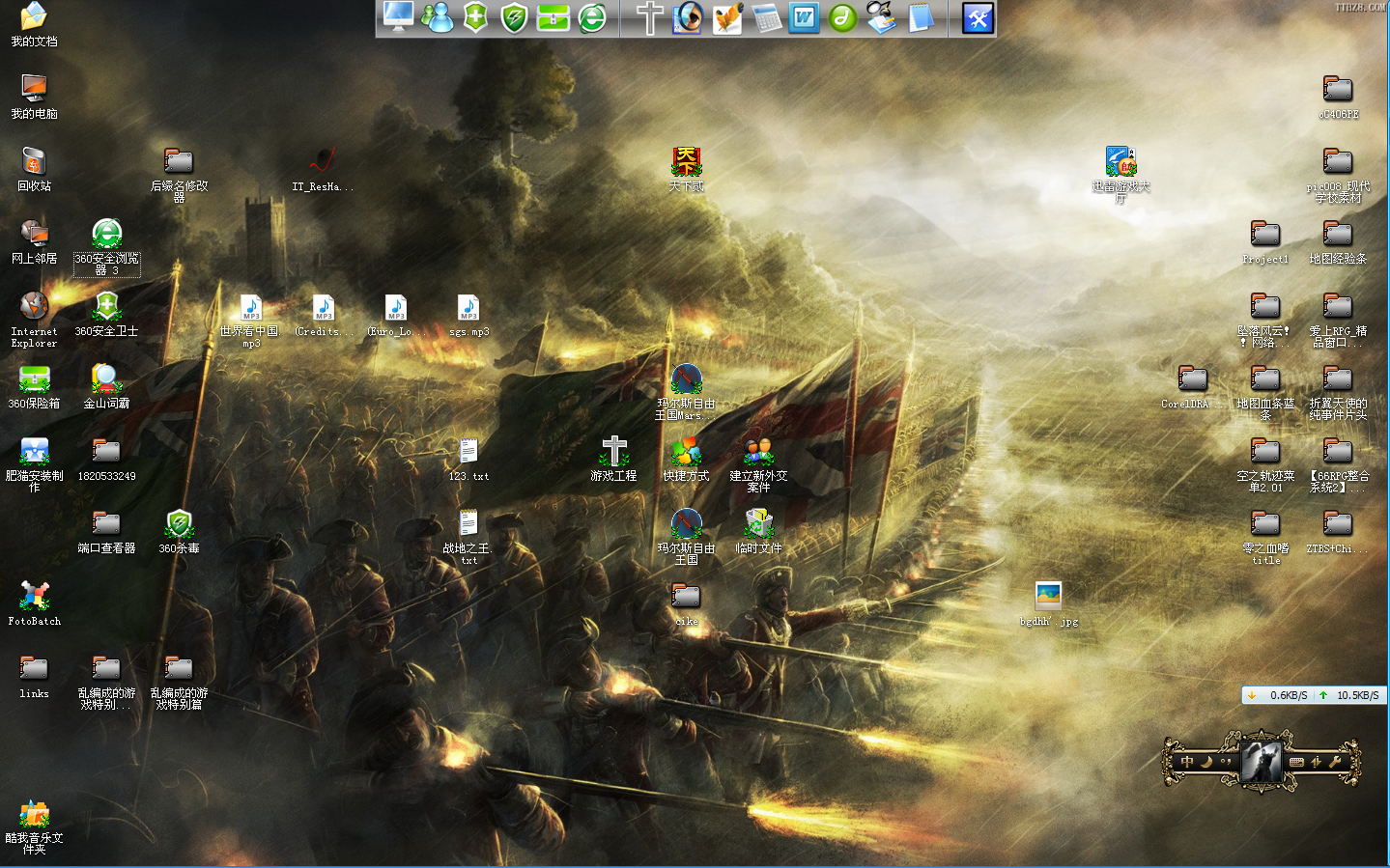The width and height of the screenshot is (1390, 868).
Task: Open the 123.txt text file
Action: pyautogui.click(x=468, y=460)
